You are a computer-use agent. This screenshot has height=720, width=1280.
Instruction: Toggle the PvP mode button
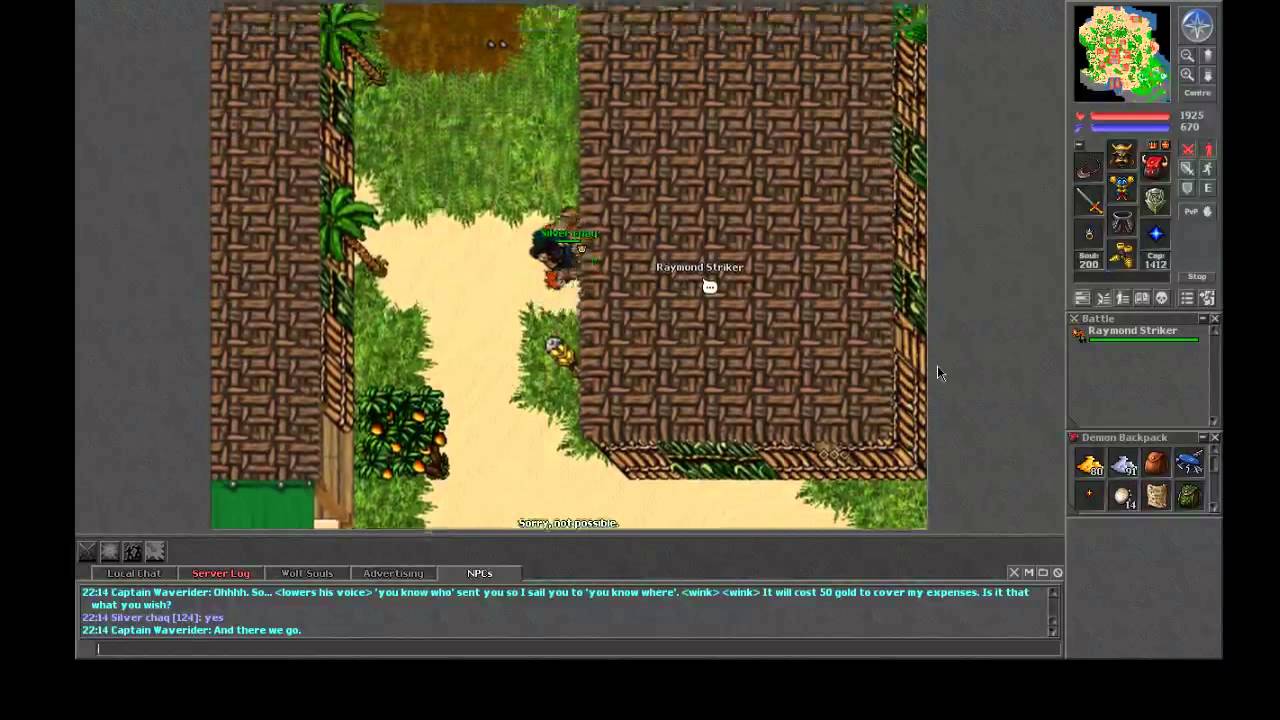pyautogui.click(x=1198, y=212)
